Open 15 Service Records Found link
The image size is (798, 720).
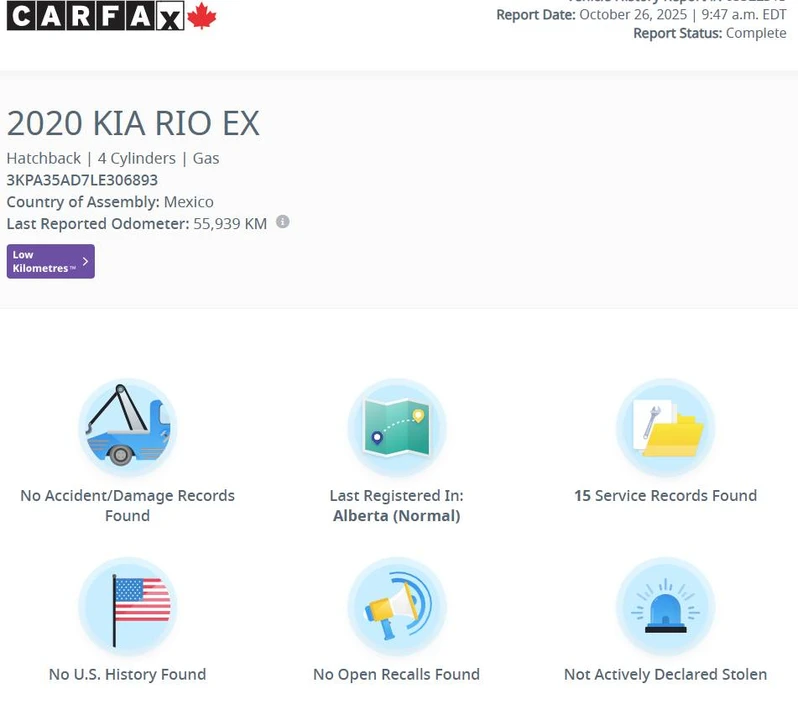(666, 496)
